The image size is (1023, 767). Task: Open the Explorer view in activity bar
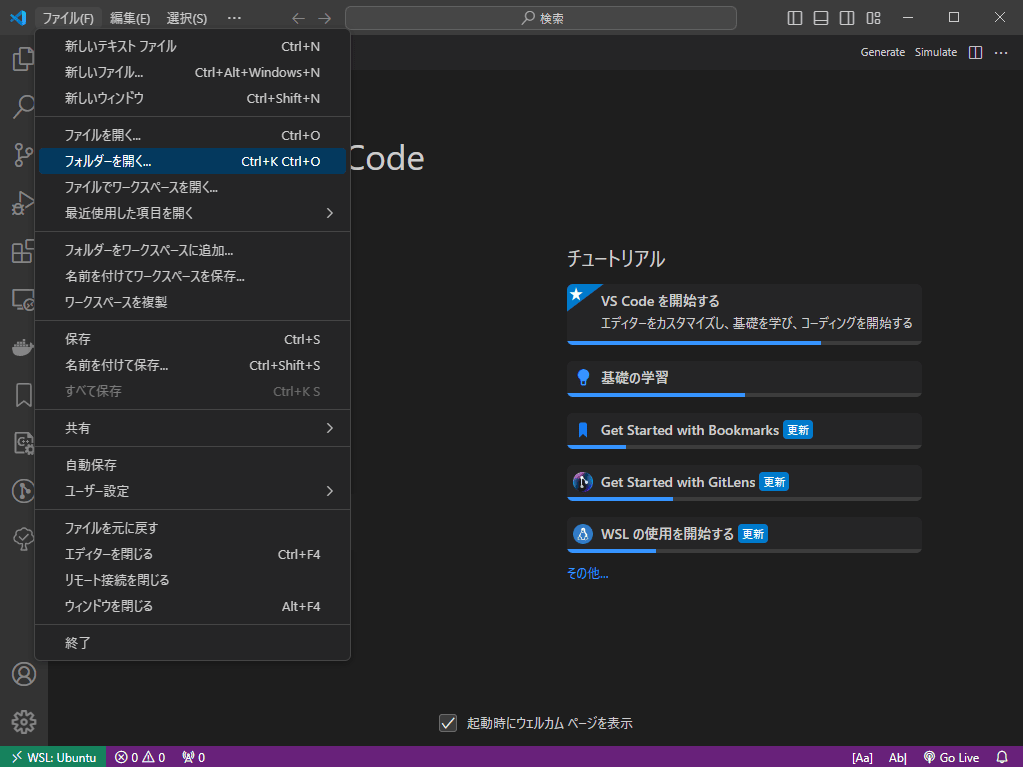23,59
